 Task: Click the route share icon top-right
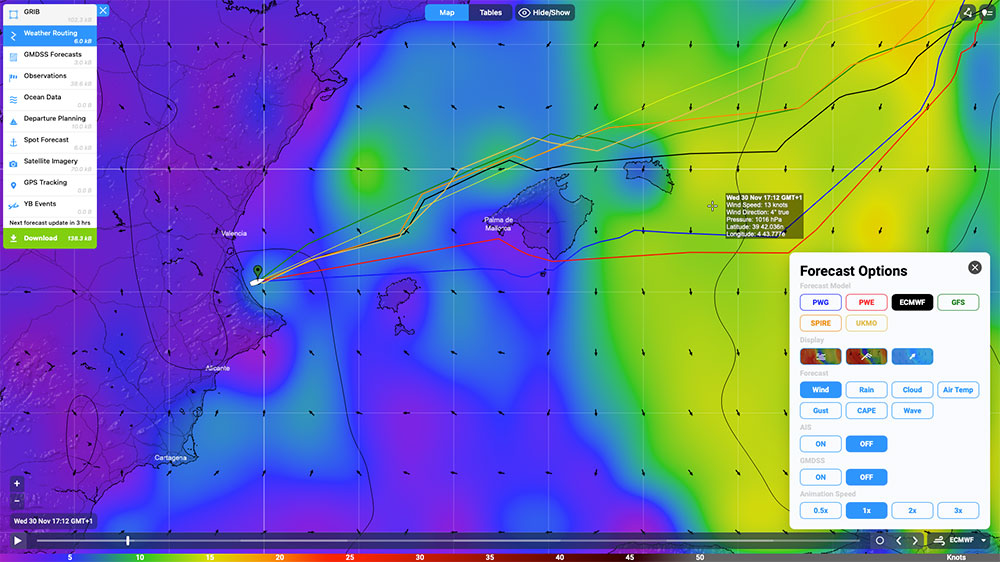[967, 13]
